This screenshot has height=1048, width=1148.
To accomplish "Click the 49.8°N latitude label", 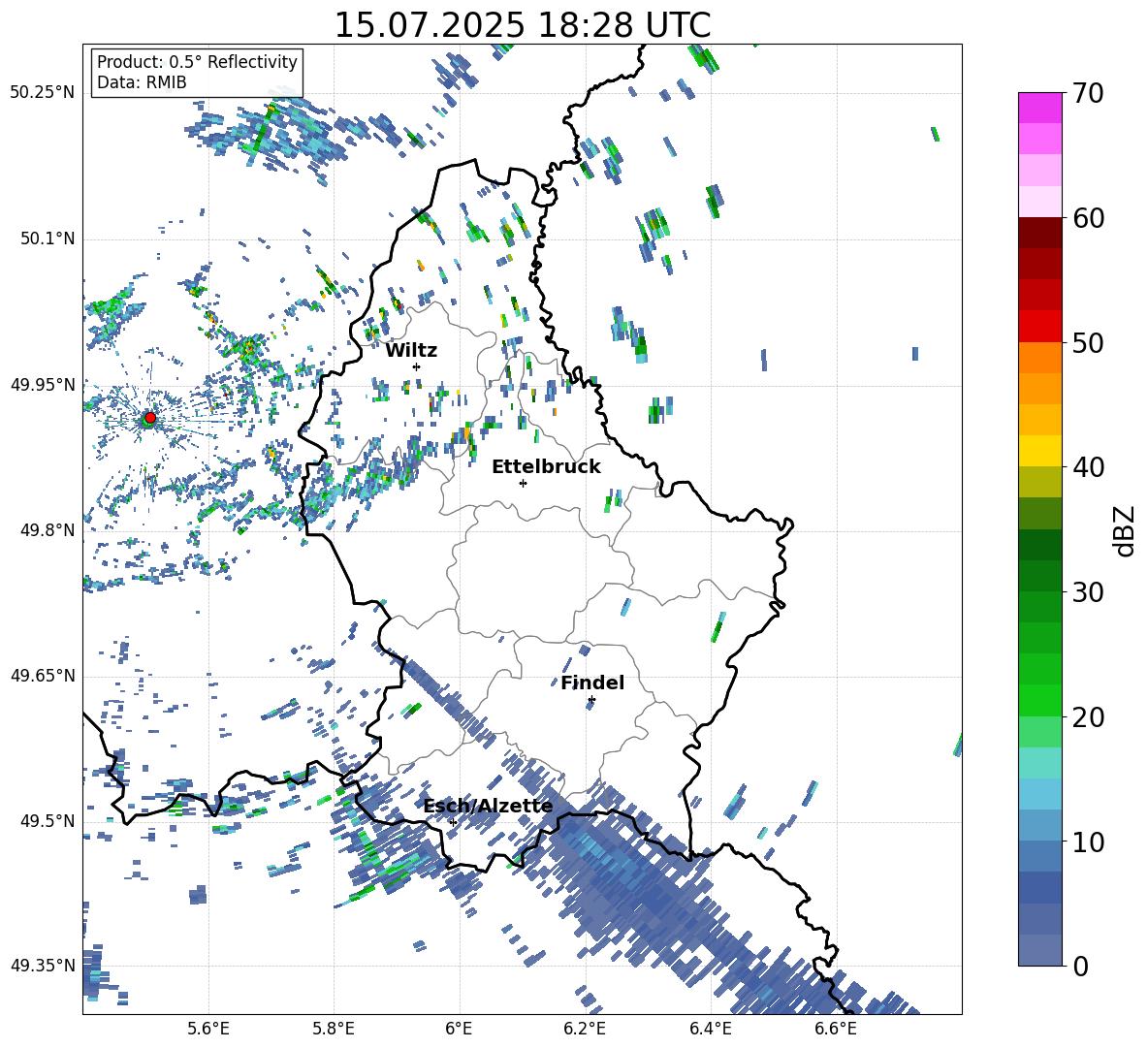I will point(48,530).
